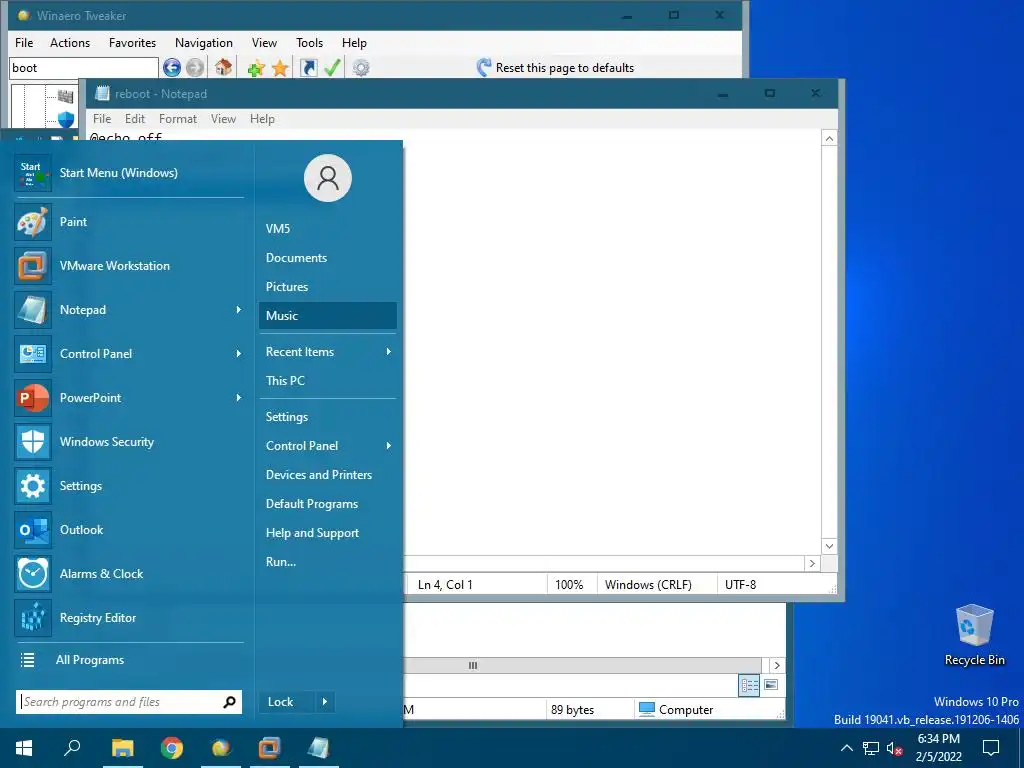Open Notepad File menu
Image resolution: width=1024 pixels, height=768 pixels.
click(x=102, y=119)
